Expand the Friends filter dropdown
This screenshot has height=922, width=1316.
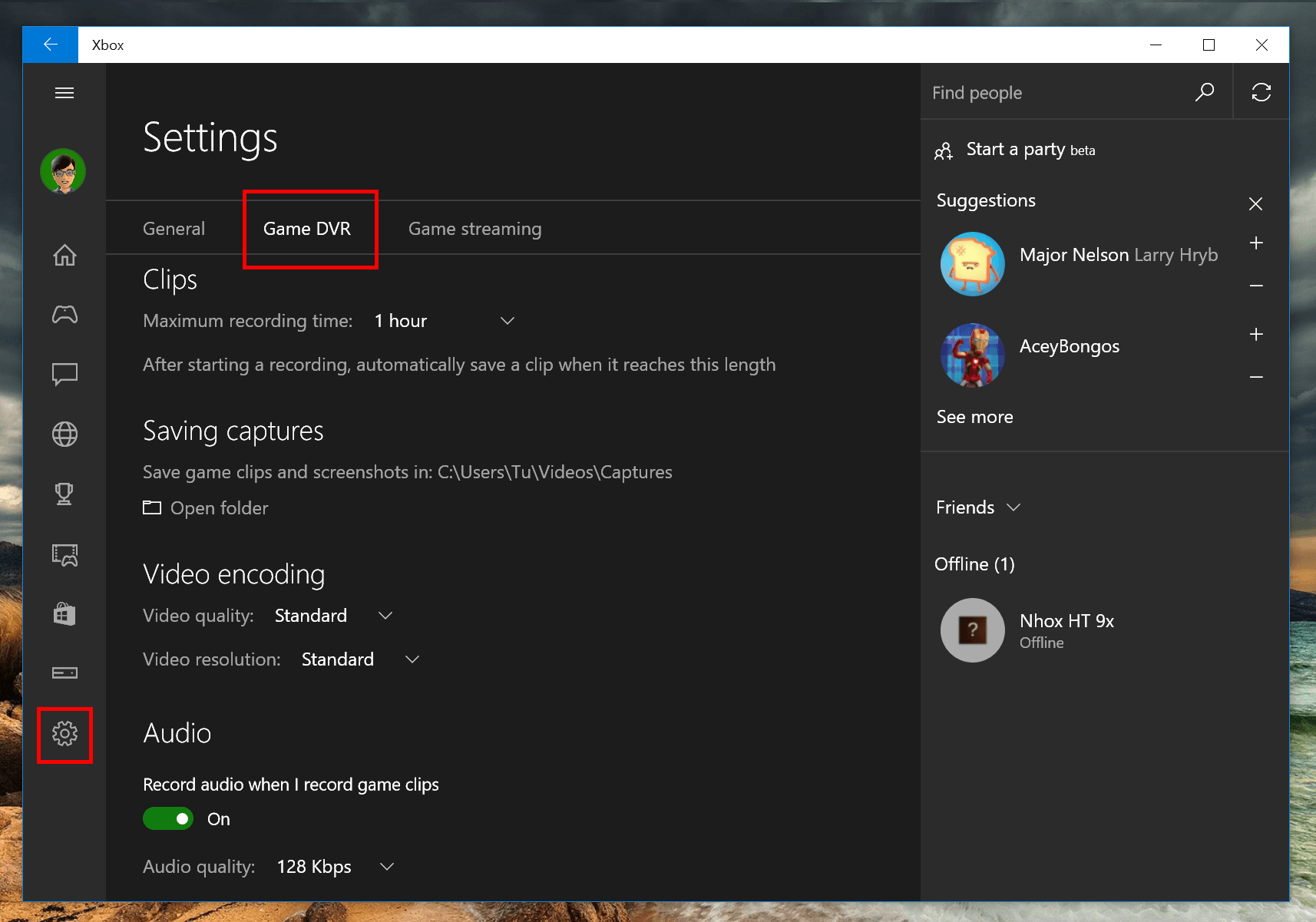978,507
